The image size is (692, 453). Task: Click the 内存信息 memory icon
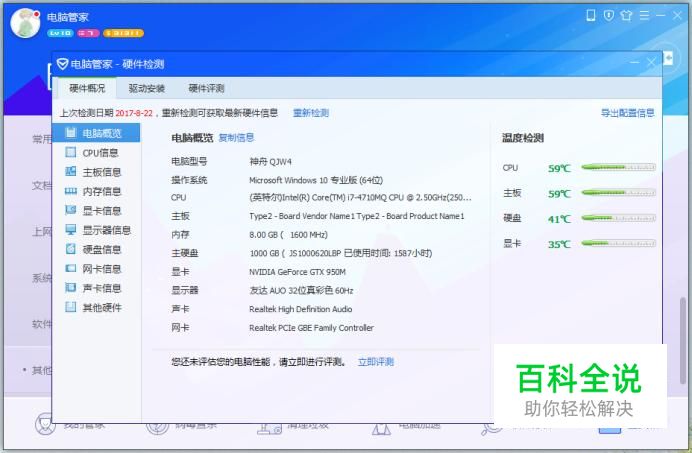coord(71,191)
